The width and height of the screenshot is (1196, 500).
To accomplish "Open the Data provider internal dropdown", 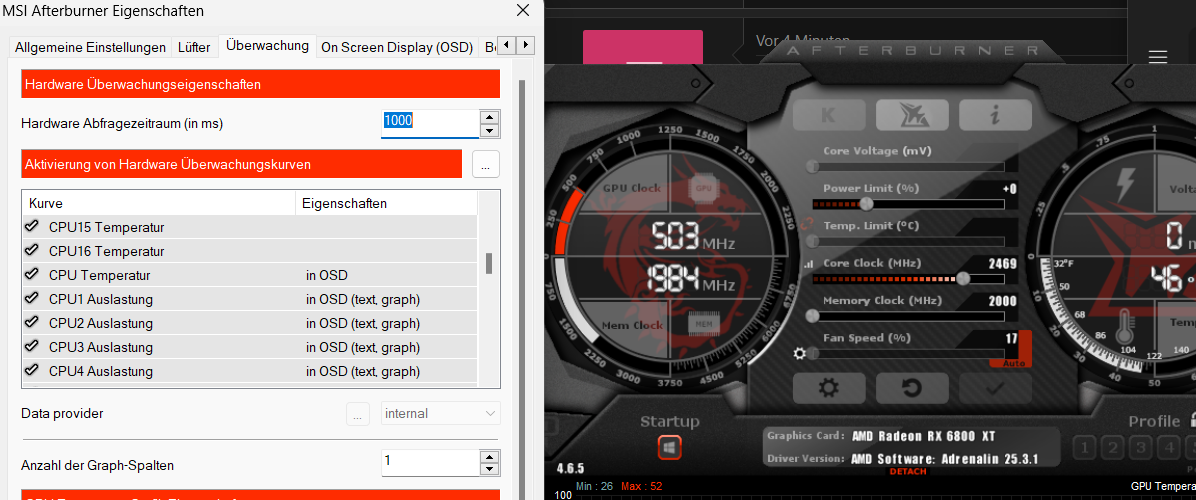I will [441, 414].
